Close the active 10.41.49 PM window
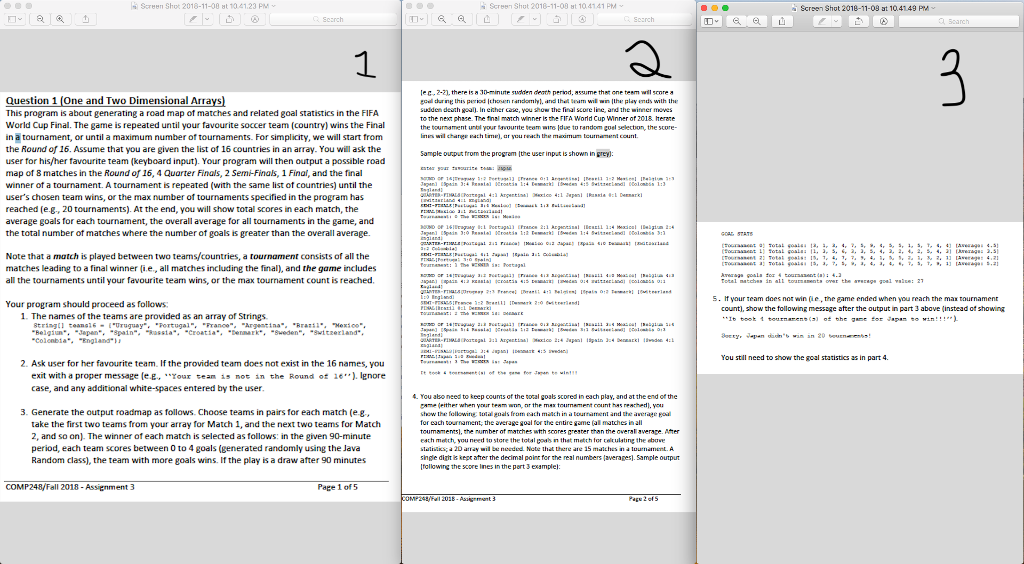1024x564 pixels. [704, 8]
